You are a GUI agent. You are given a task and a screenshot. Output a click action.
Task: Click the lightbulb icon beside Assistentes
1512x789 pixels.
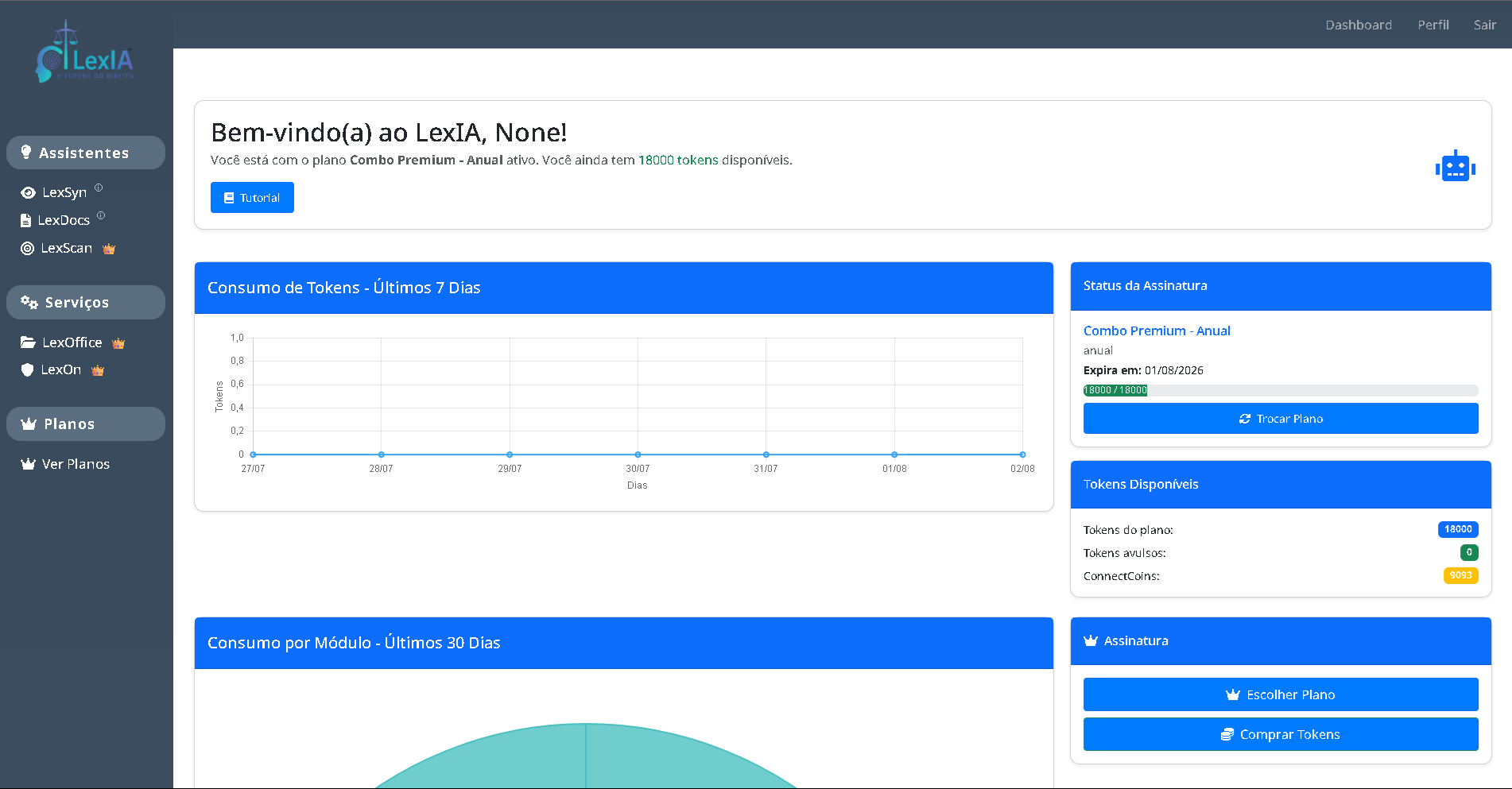coord(26,152)
